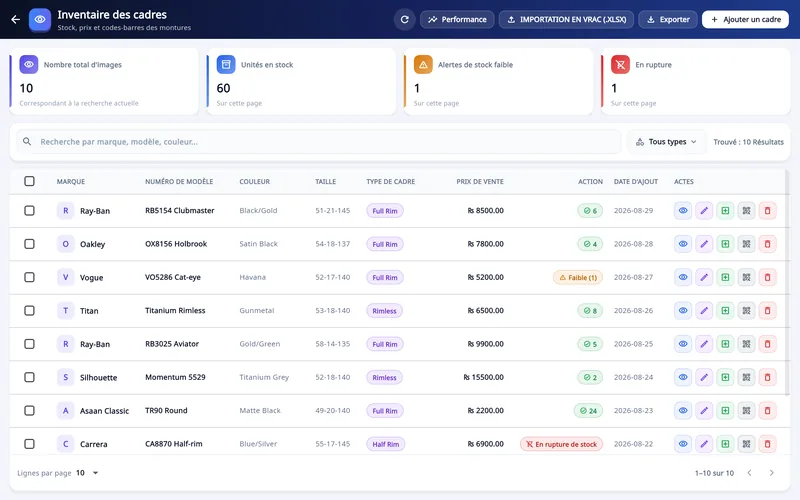
Task: Sort by DATE D'AJOUT column header
Action: (636, 182)
